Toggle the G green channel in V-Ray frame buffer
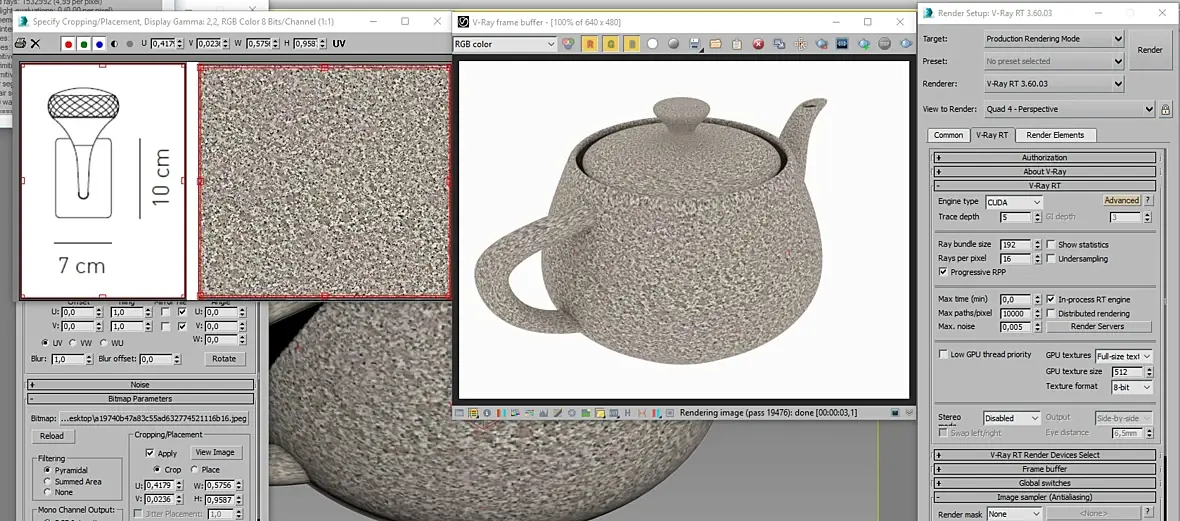The height and width of the screenshot is (521, 1180). 610,44
